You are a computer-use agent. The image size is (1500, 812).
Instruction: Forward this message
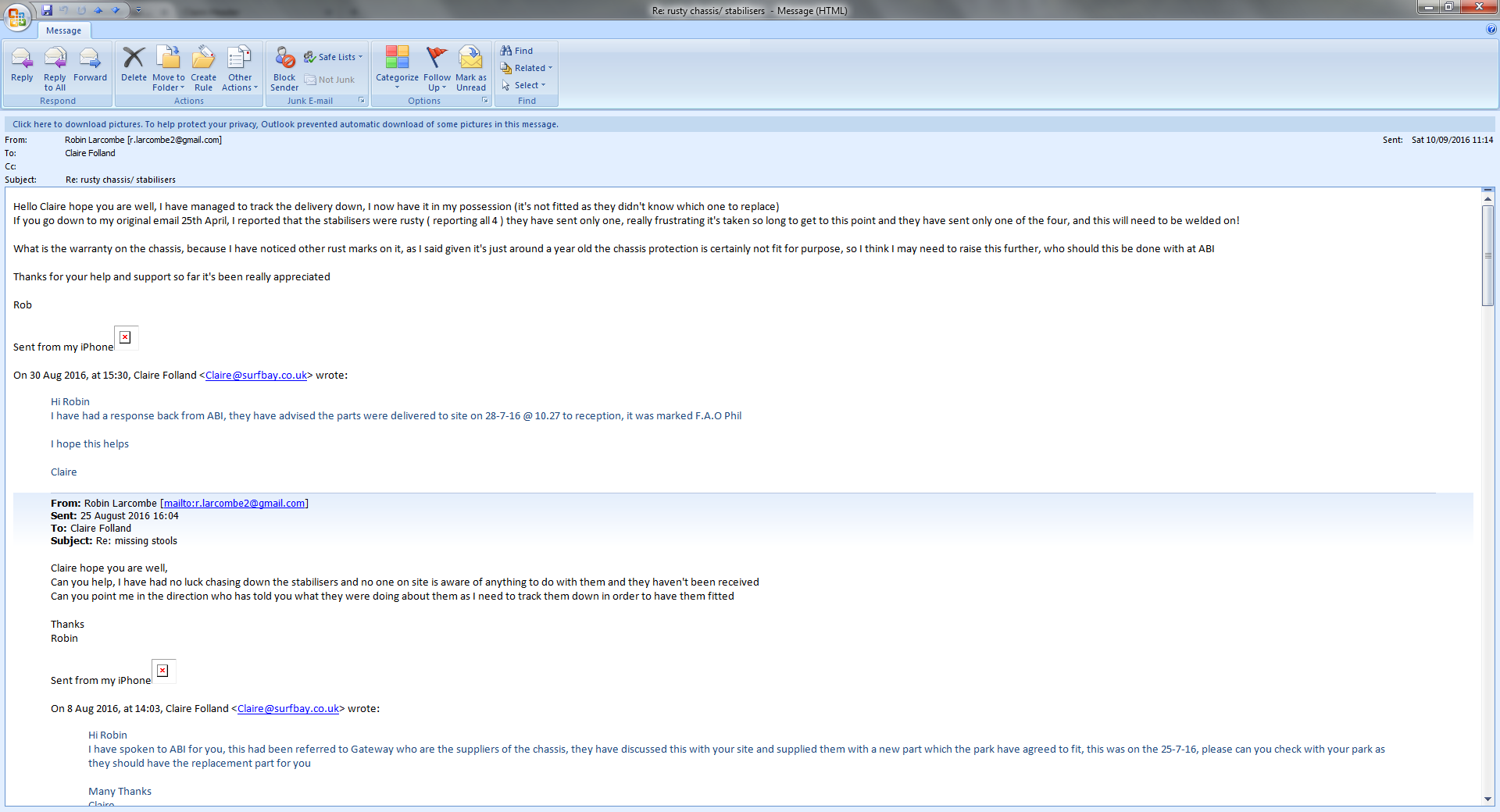tap(90, 66)
